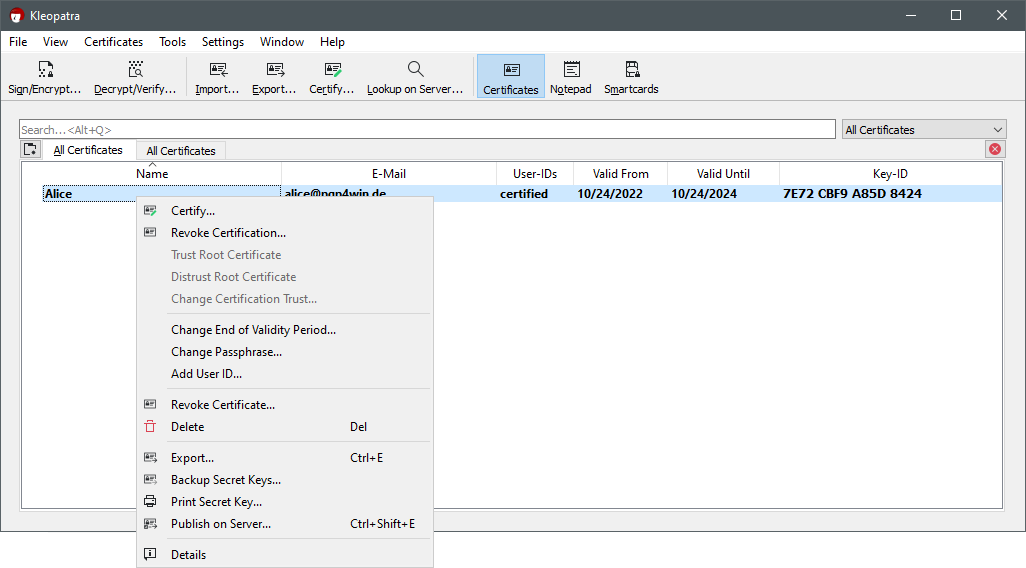Sort by the Key-ID column header
This screenshot has height=568, width=1026.
coord(890,173)
